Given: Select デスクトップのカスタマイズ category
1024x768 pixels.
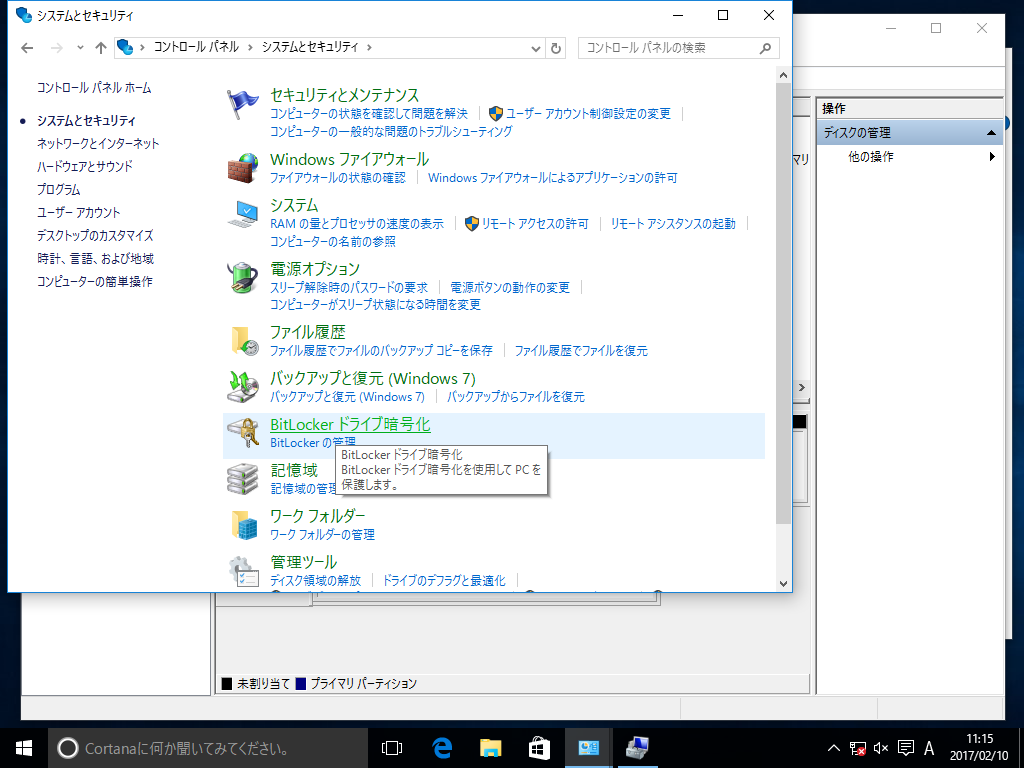Looking at the screenshot, I should pyautogui.click(x=95, y=235).
